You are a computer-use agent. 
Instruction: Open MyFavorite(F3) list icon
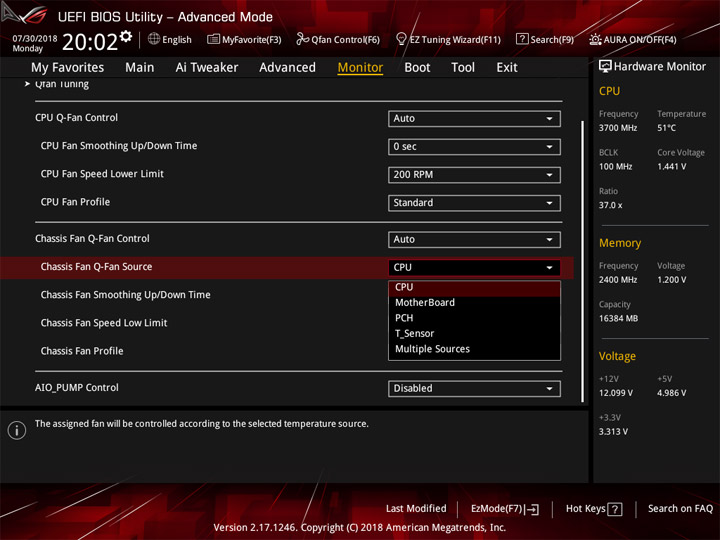click(x=213, y=39)
